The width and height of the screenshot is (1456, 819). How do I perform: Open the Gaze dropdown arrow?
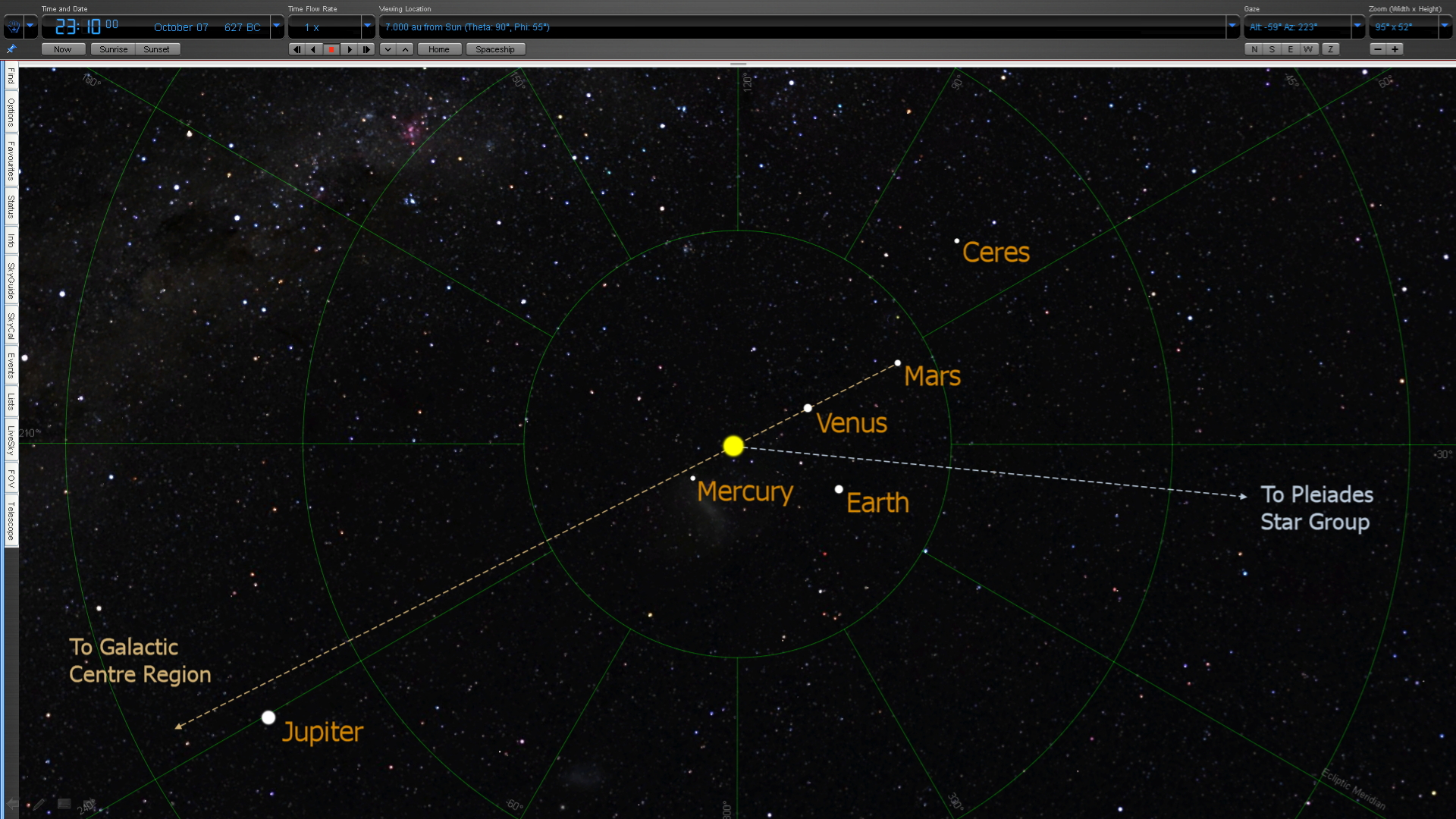click(x=1357, y=27)
